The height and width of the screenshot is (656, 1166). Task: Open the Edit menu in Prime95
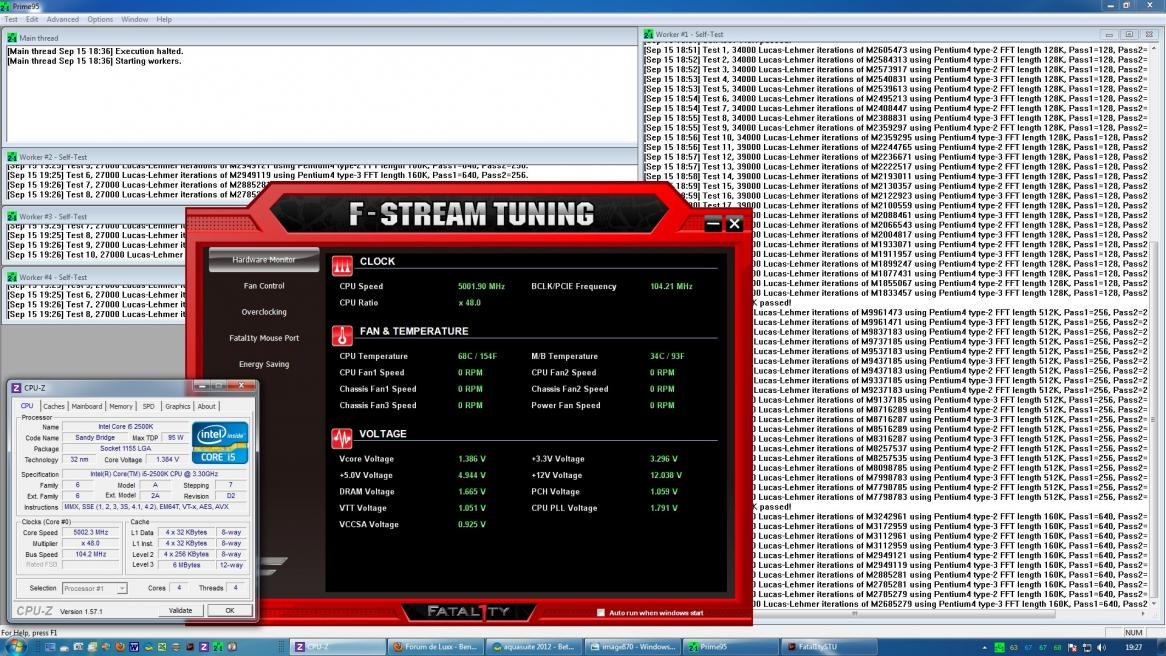32,19
